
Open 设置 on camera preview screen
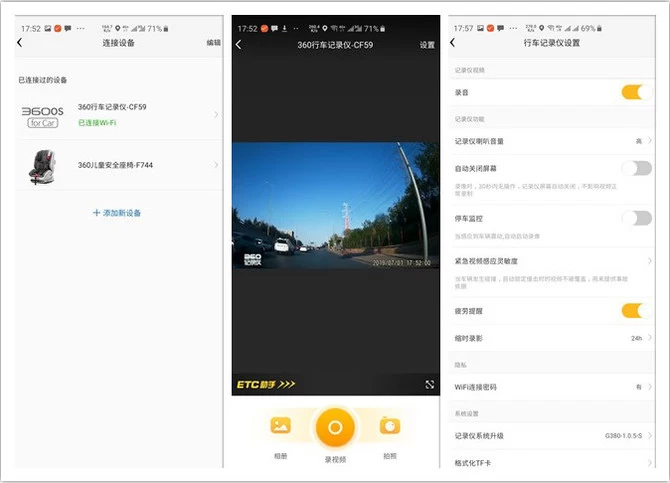click(x=427, y=45)
